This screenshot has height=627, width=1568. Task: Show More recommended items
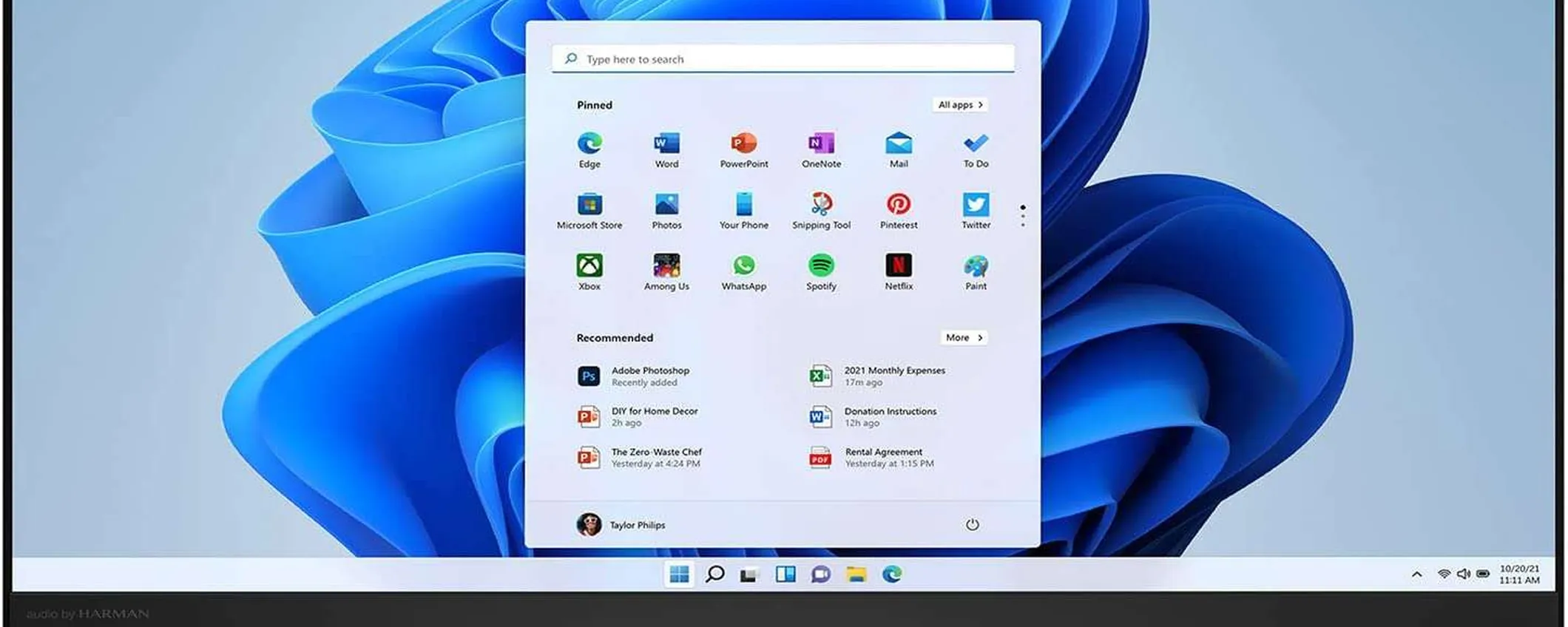pyautogui.click(x=964, y=337)
